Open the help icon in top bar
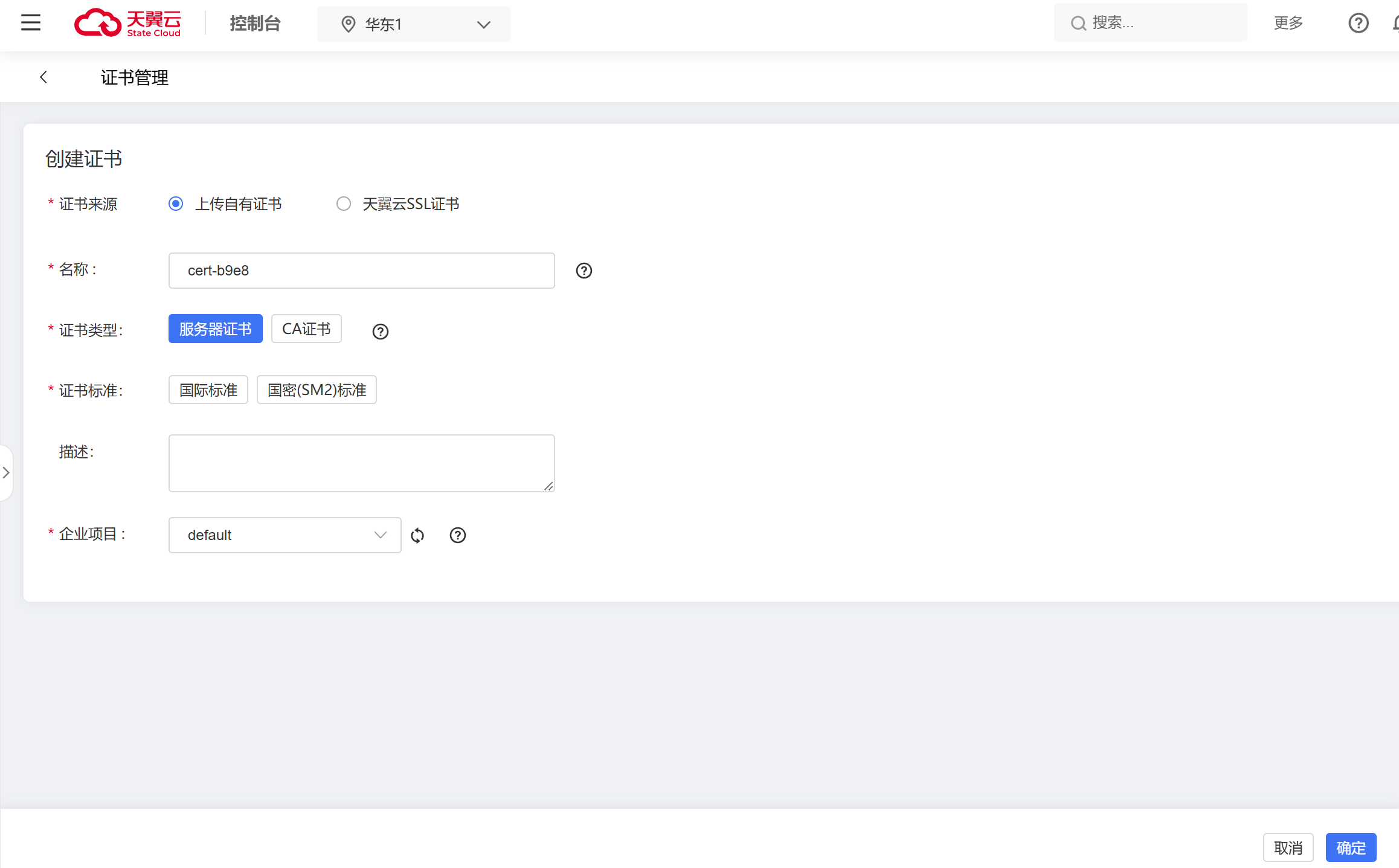This screenshot has width=1399, height=868. pos(1358,23)
